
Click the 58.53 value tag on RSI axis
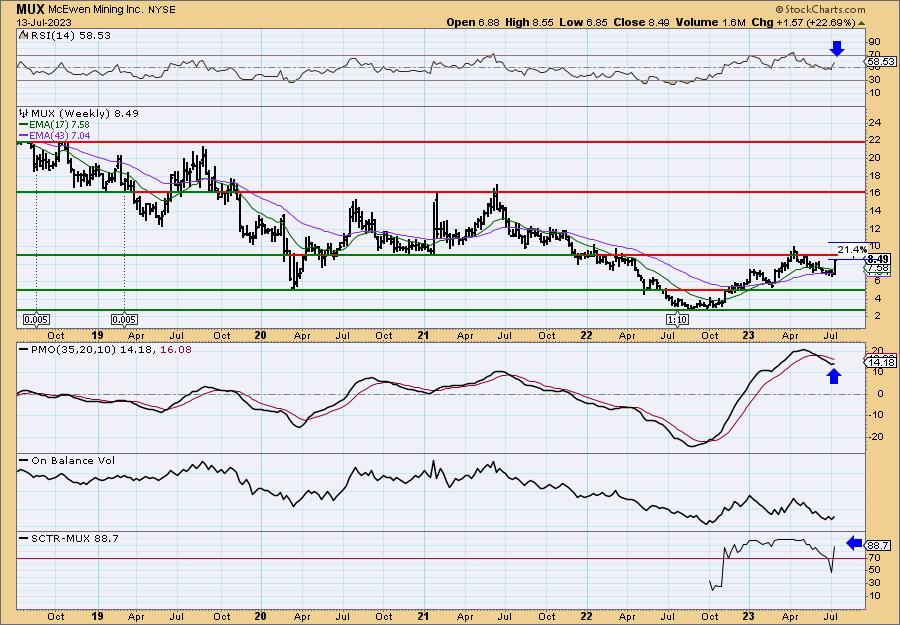click(881, 61)
